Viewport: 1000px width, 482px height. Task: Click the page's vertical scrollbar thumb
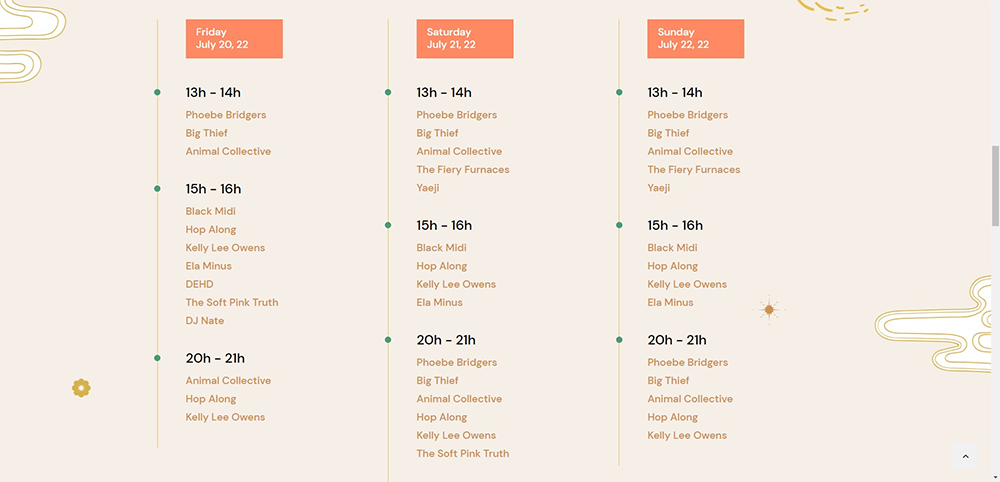click(995, 185)
